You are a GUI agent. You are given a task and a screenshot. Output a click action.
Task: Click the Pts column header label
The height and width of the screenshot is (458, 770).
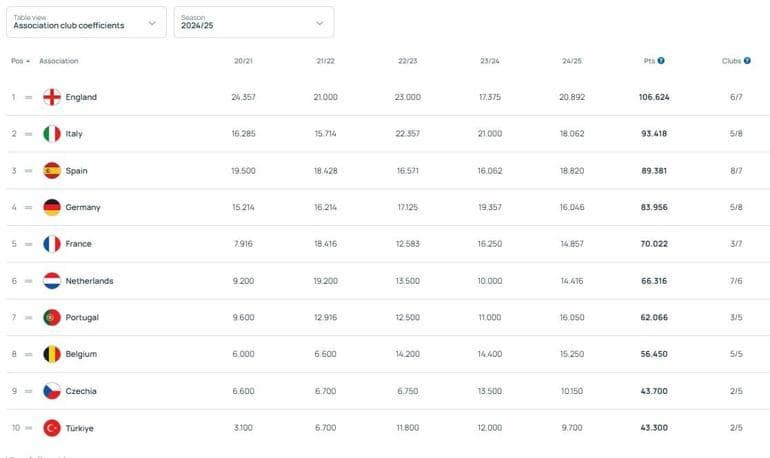[x=649, y=61]
